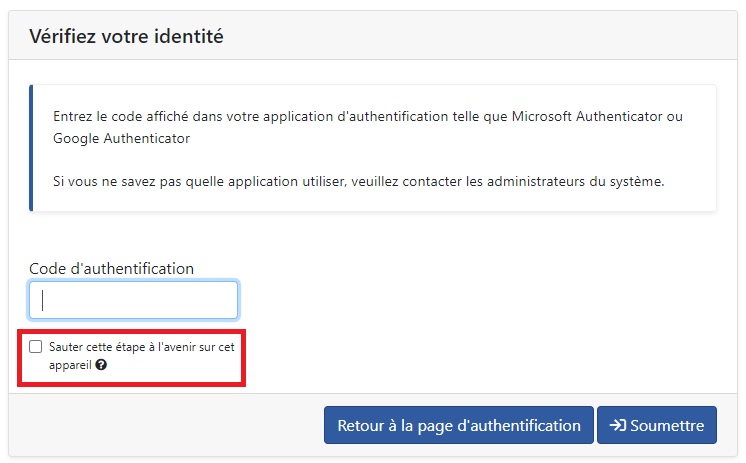The image size is (746, 463).
Task: Click the Si vous ne savez pas sentence
Action: pos(358,181)
